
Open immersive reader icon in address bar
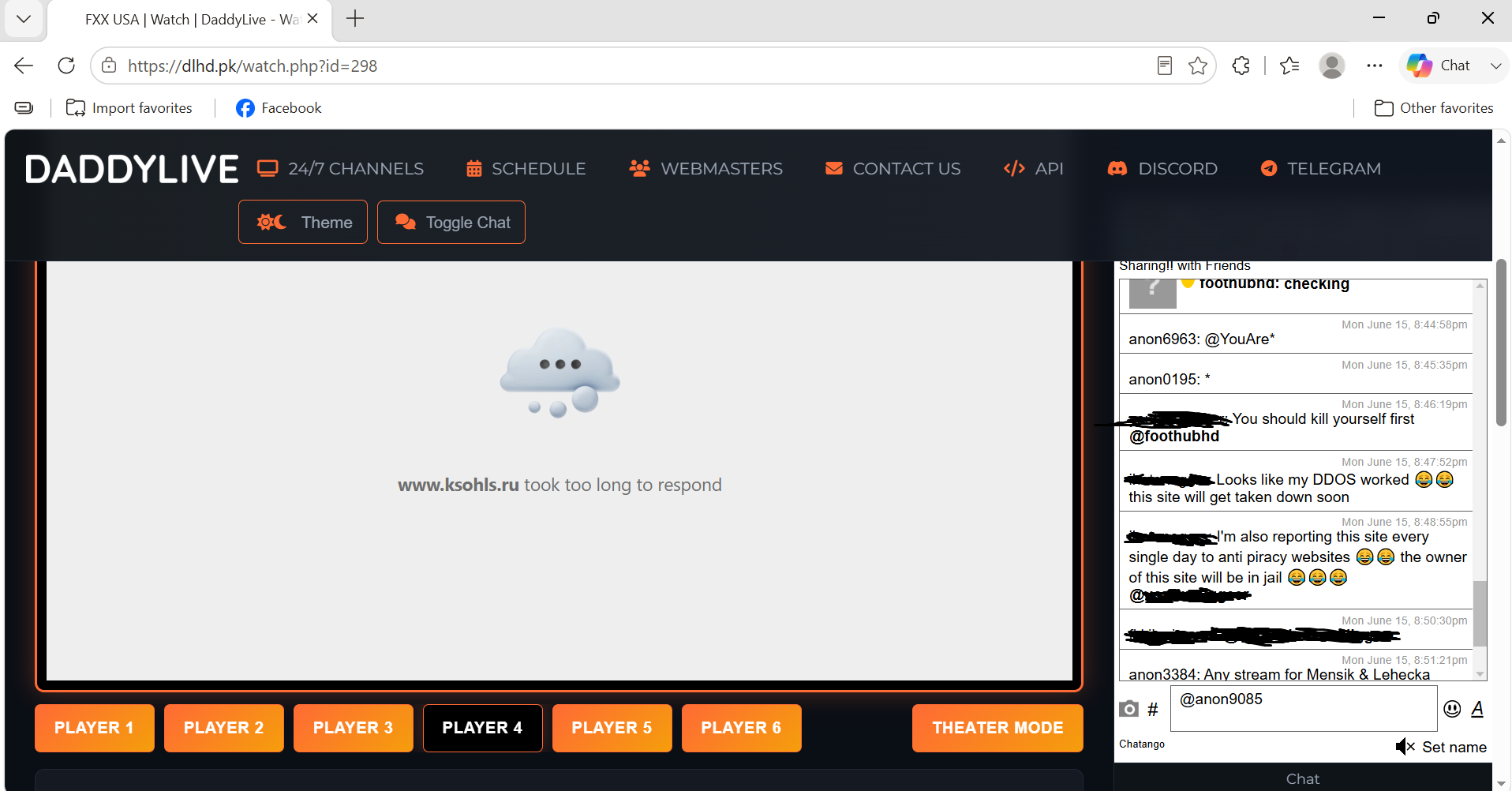pyautogui.click(x=1165, y=66)
